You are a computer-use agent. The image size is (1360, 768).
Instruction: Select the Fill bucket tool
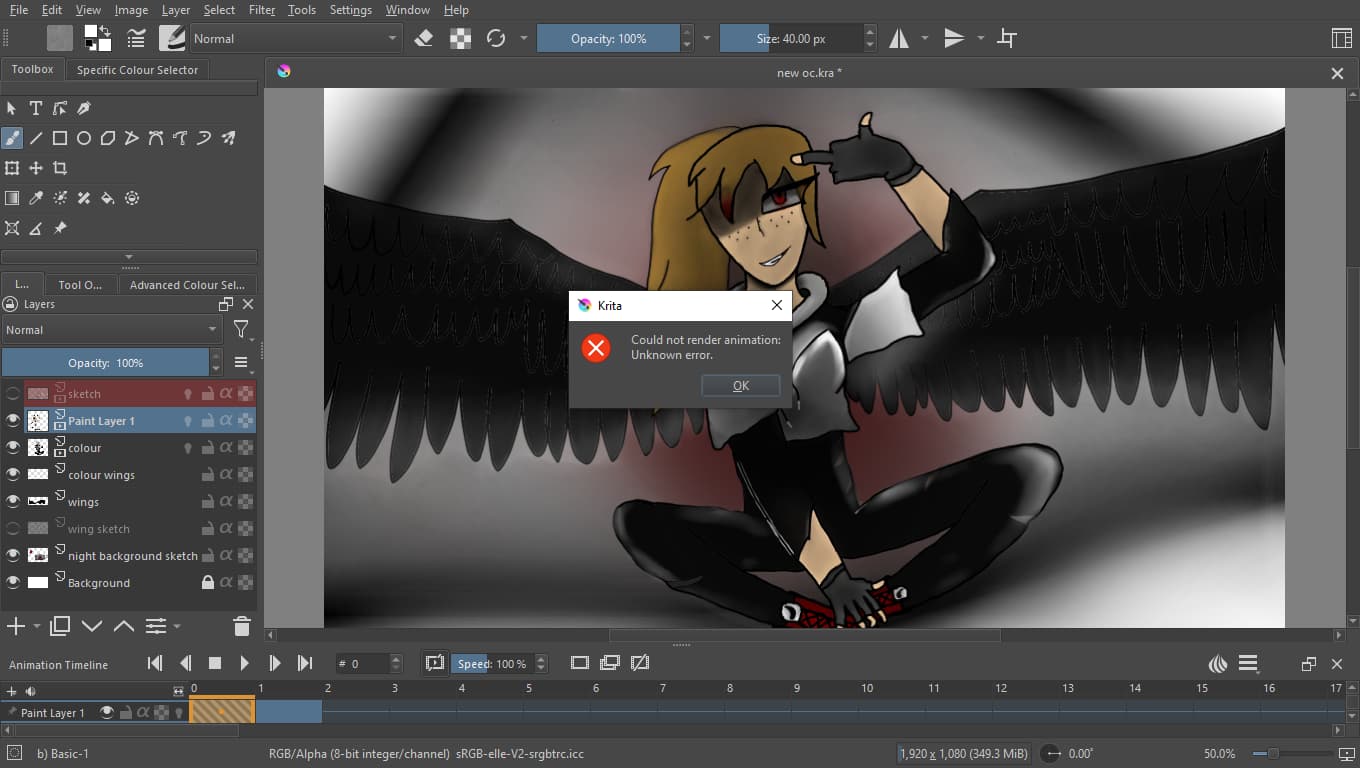click(x=108, y=198)
